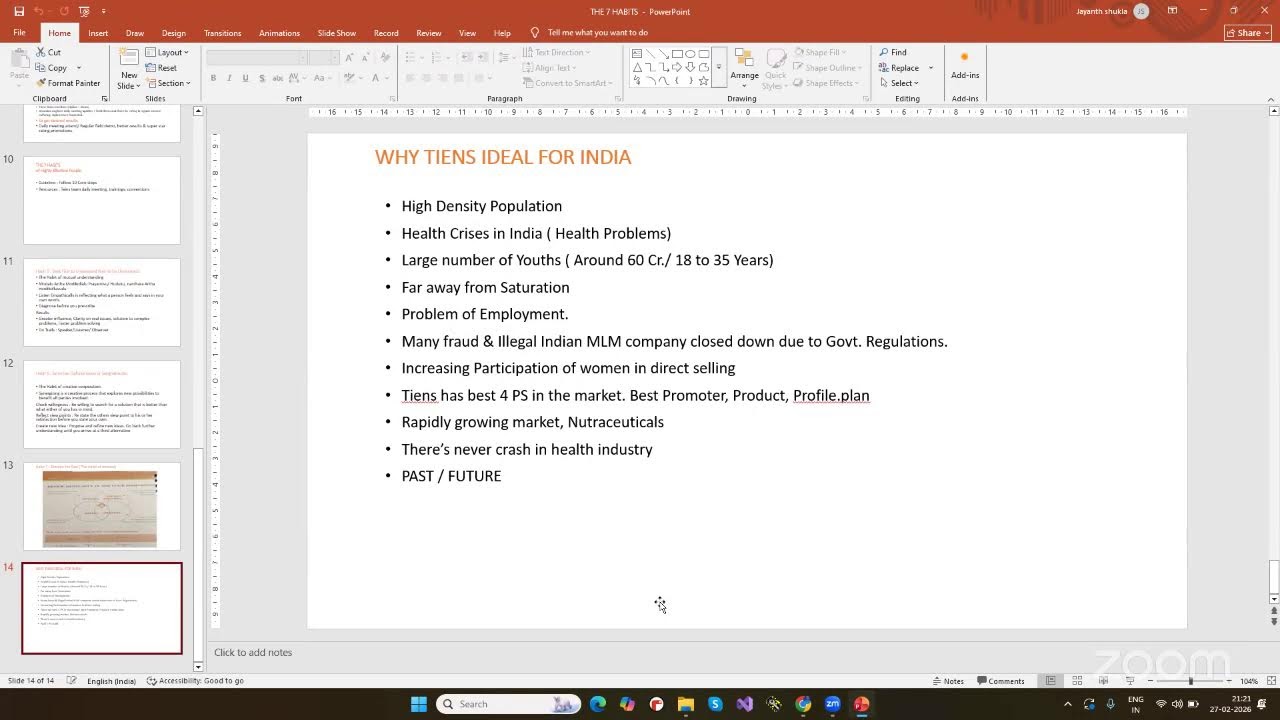Switch to the Insert tab

[98, 33]
